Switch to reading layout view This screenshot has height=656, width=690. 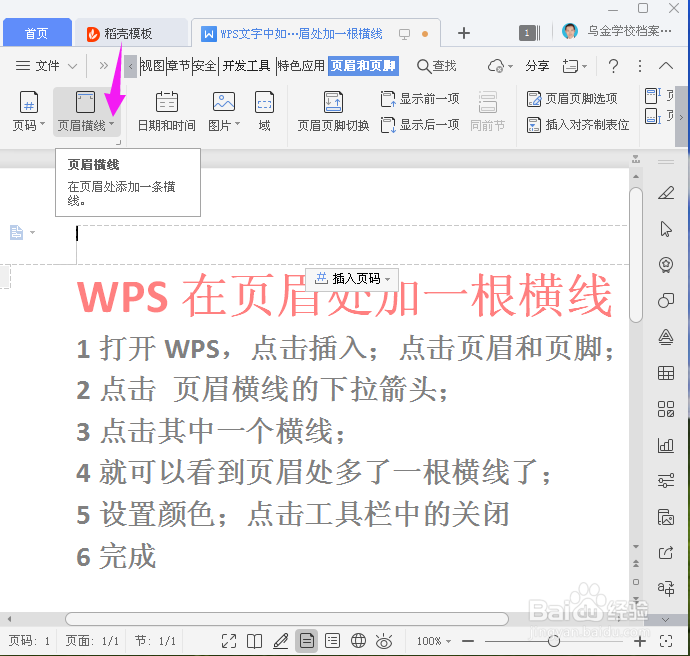pyautogui.click(x=254, y=641)
